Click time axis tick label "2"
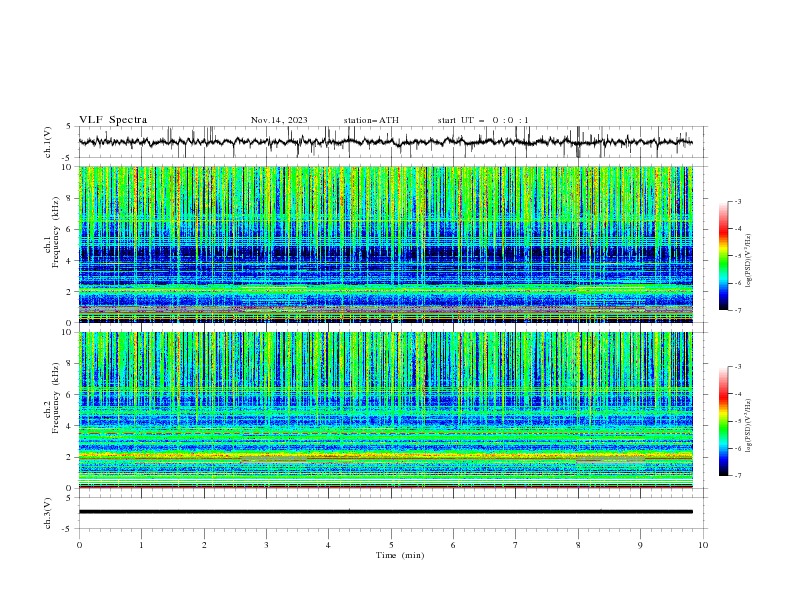Screen dimensions: 792x612 [x=204, y=545]
